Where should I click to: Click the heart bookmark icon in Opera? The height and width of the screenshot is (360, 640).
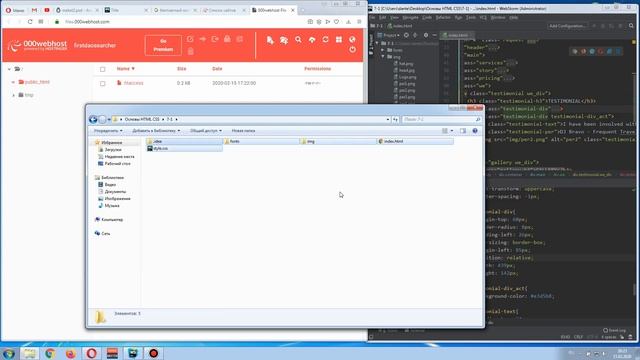pos(336,22)
